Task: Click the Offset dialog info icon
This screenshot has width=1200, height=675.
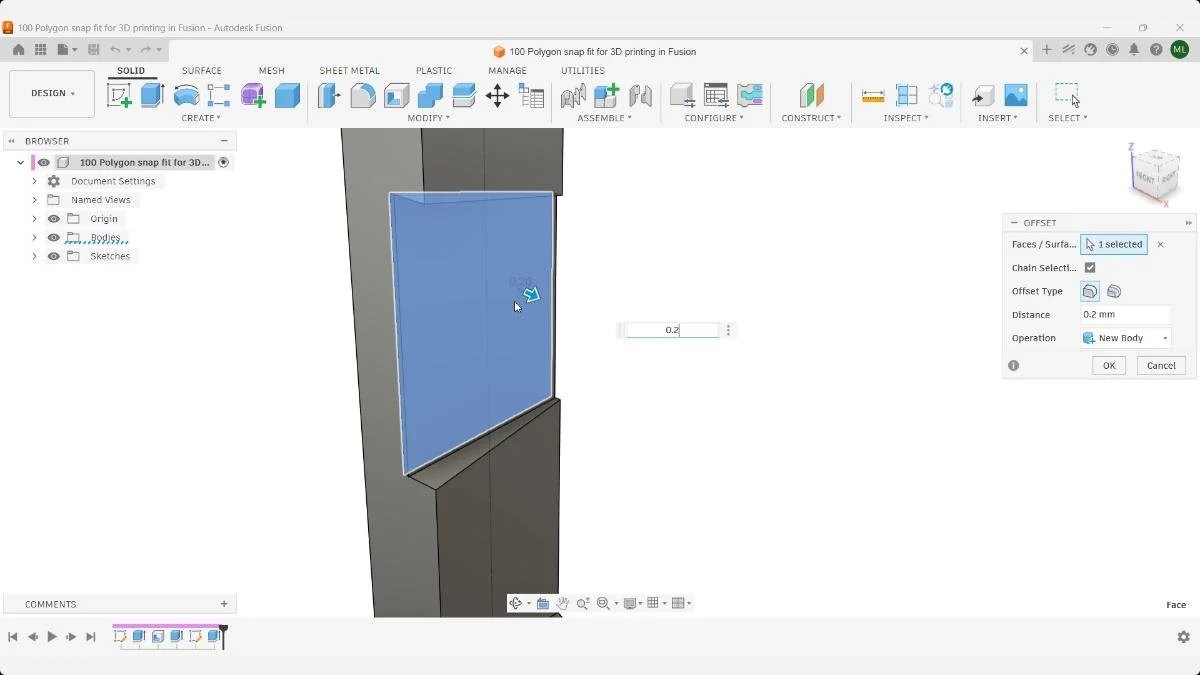Action: (x=1013, y=366)
